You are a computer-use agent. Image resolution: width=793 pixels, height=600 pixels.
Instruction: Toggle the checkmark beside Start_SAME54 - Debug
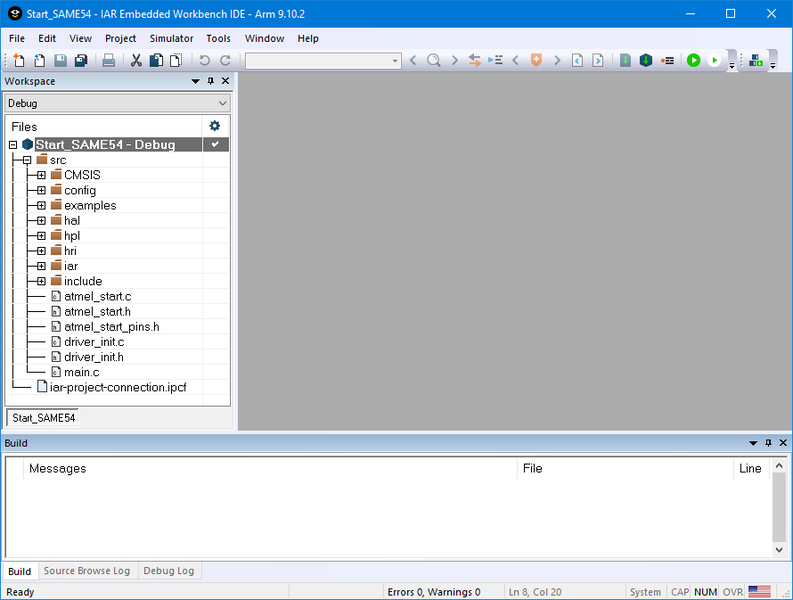click(x=214, y=145)
